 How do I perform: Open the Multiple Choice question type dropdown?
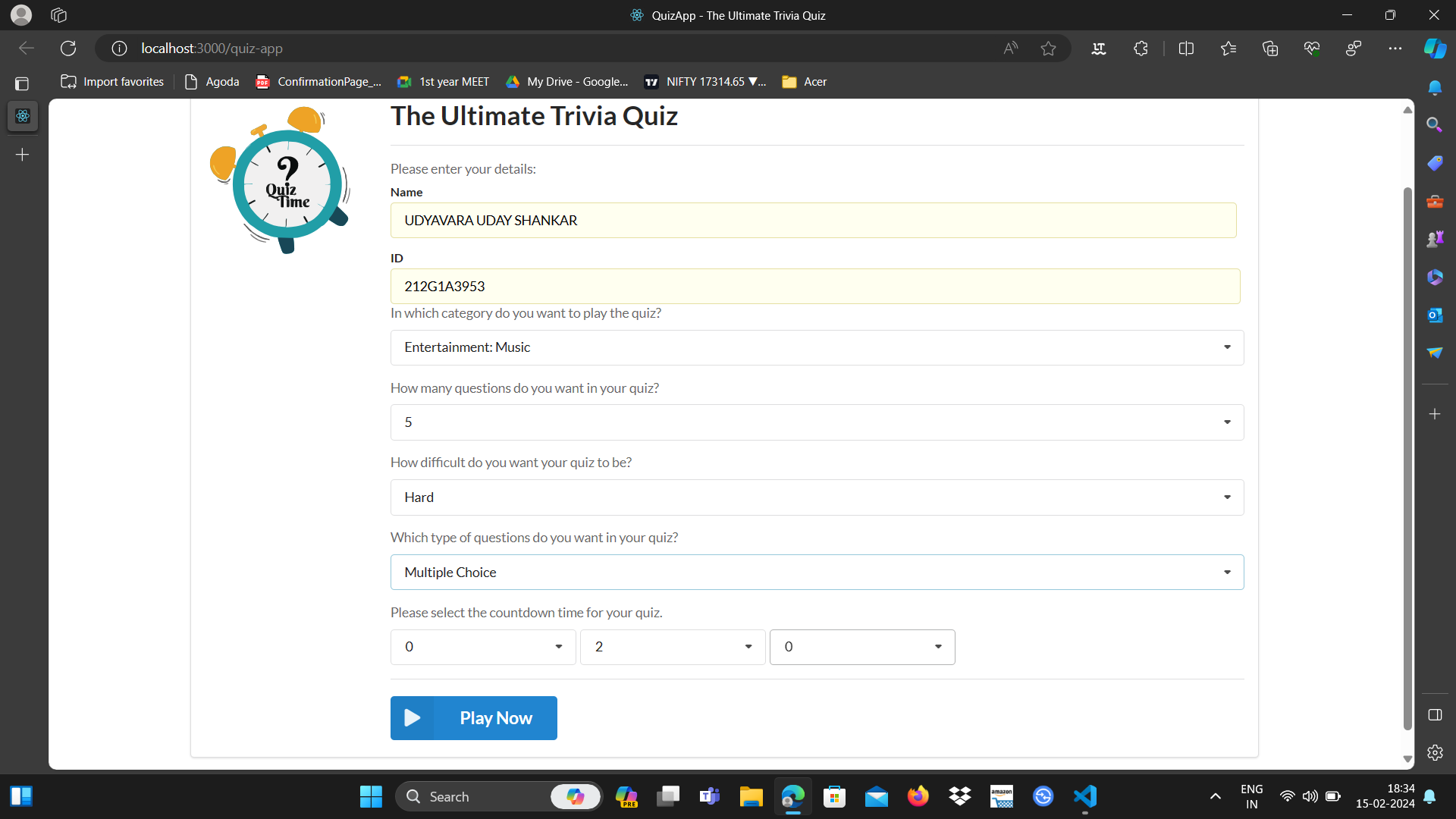(x=817, y=573)
